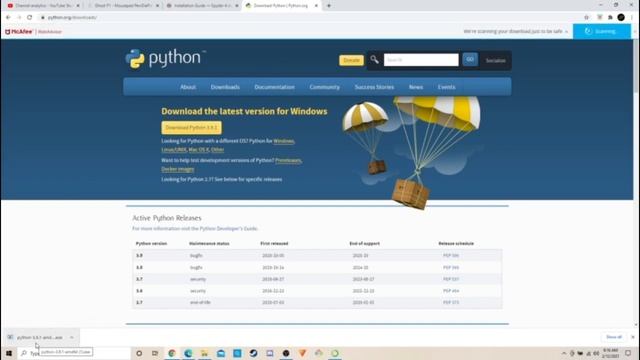Reload the page with the refresh icon
This screenshot has height=360, width=640.
point(29,18)
